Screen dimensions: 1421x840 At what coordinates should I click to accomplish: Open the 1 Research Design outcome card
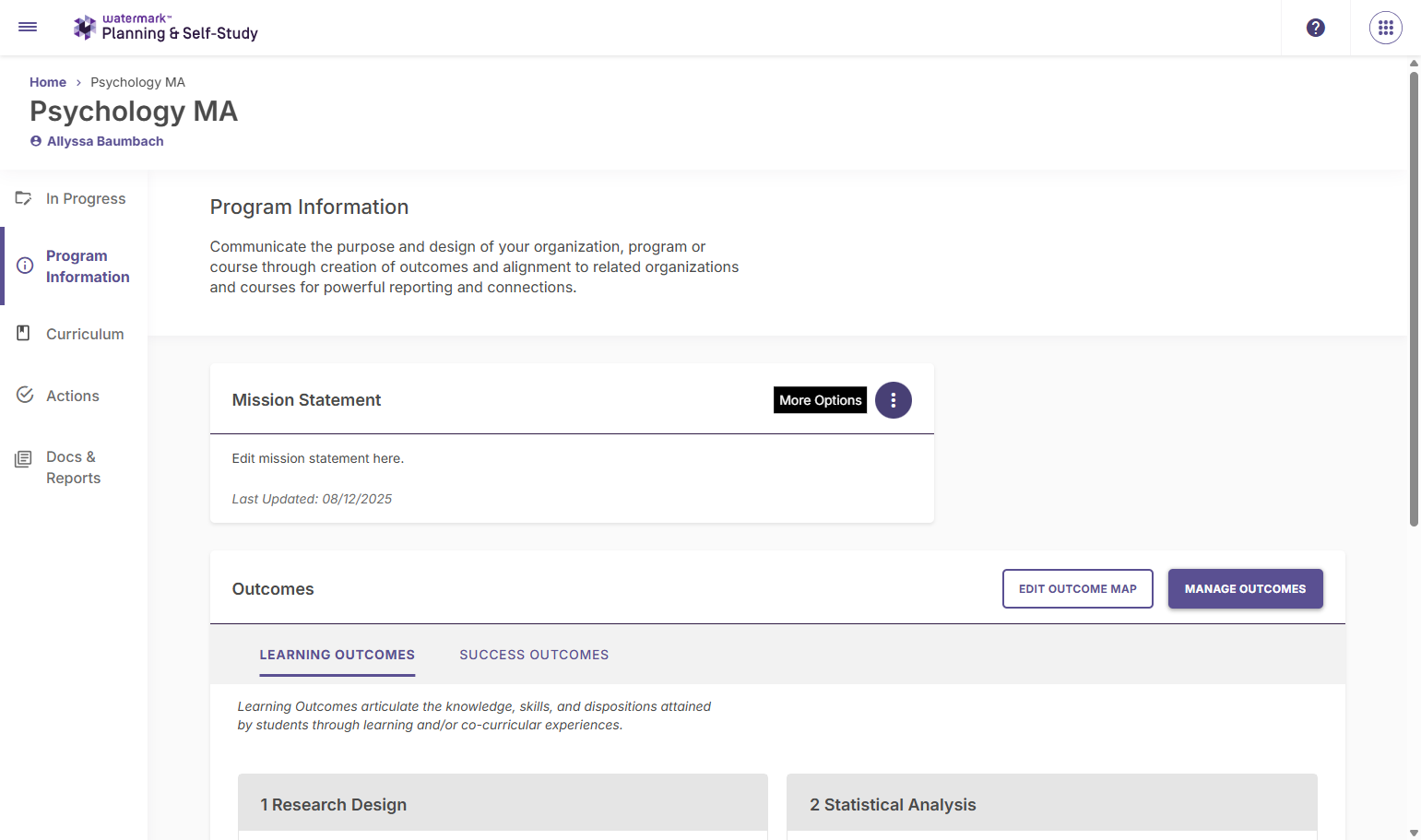[x=503, y=804]
